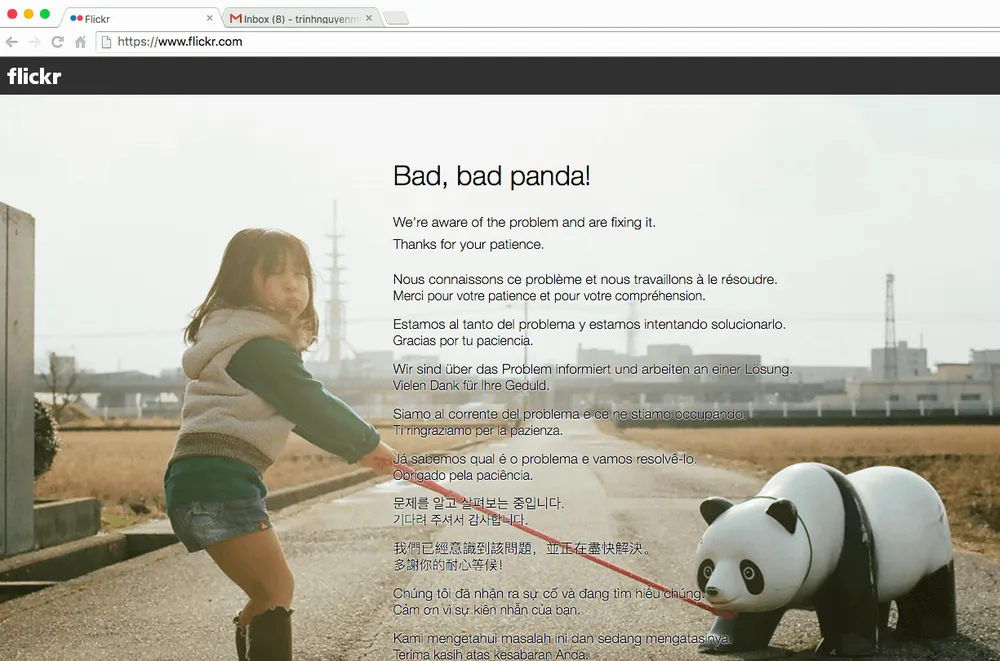
Task: Click the Flickr logo in the header
Action: tap(34, 76)
